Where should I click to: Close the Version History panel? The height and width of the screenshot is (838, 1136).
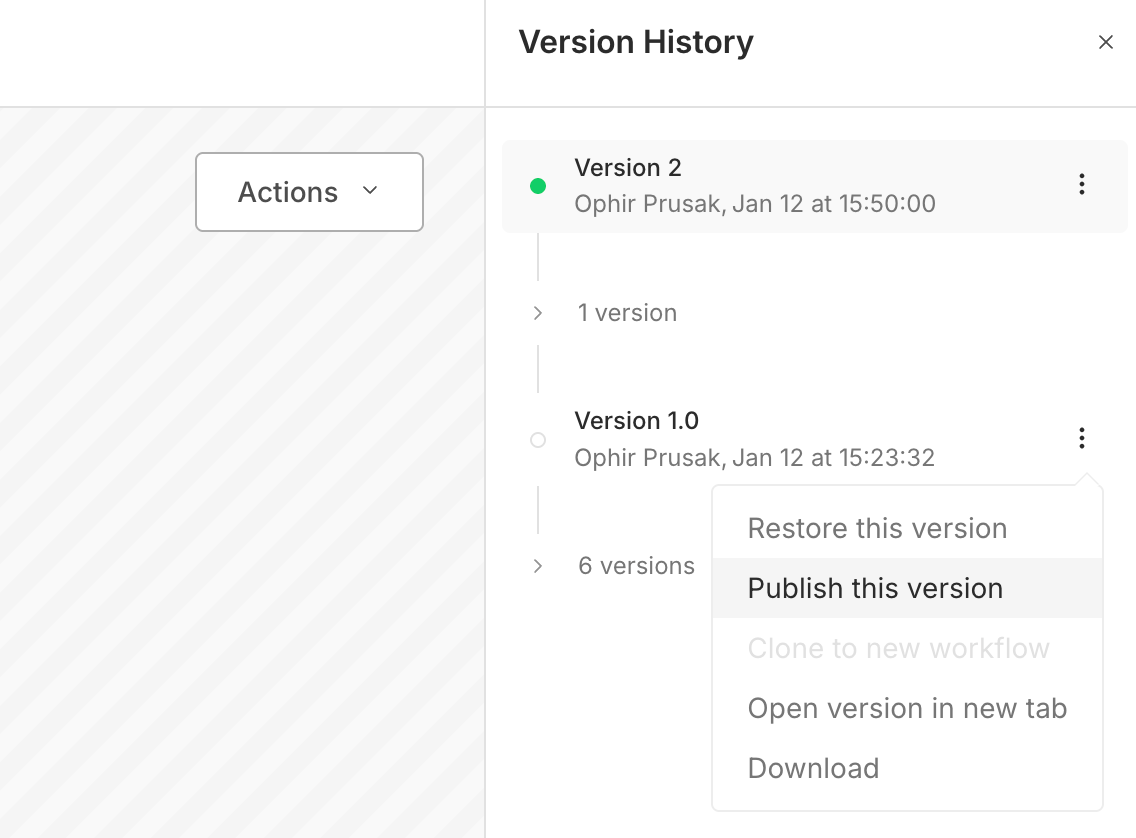point(1105,42)
